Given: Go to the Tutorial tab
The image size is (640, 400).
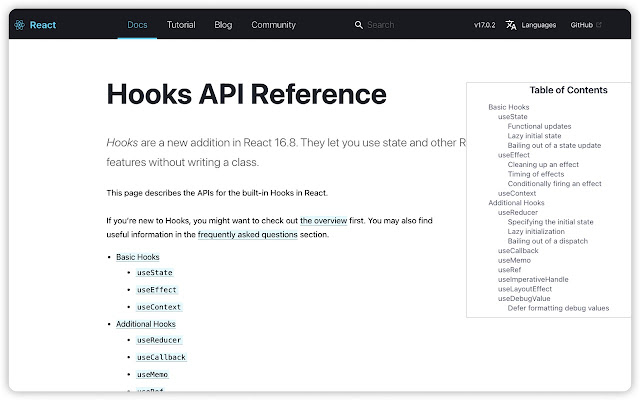Looking at the screenshot, I should click(181, 25).
